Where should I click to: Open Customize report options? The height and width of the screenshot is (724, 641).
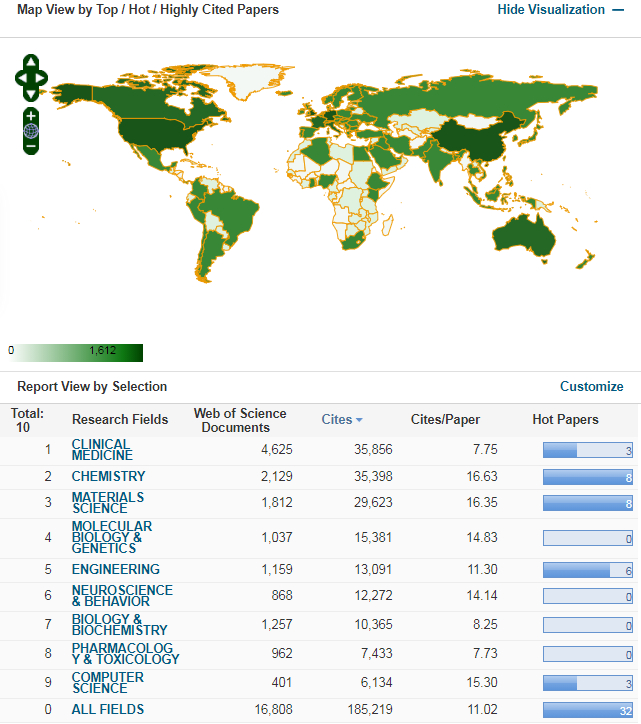point(592,386)
